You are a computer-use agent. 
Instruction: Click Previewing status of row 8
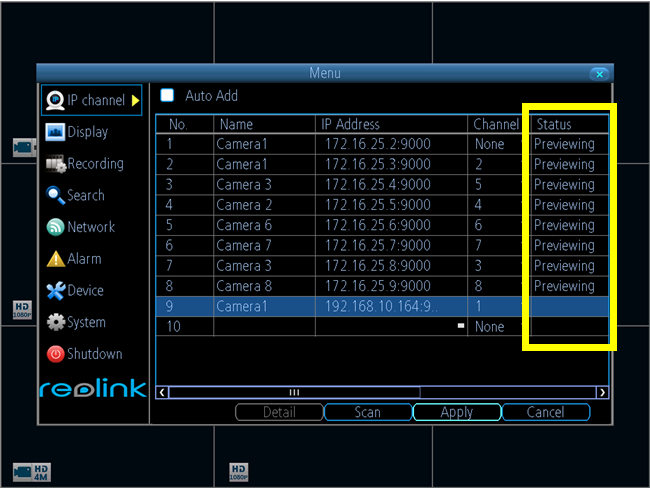tap(564, 286)
